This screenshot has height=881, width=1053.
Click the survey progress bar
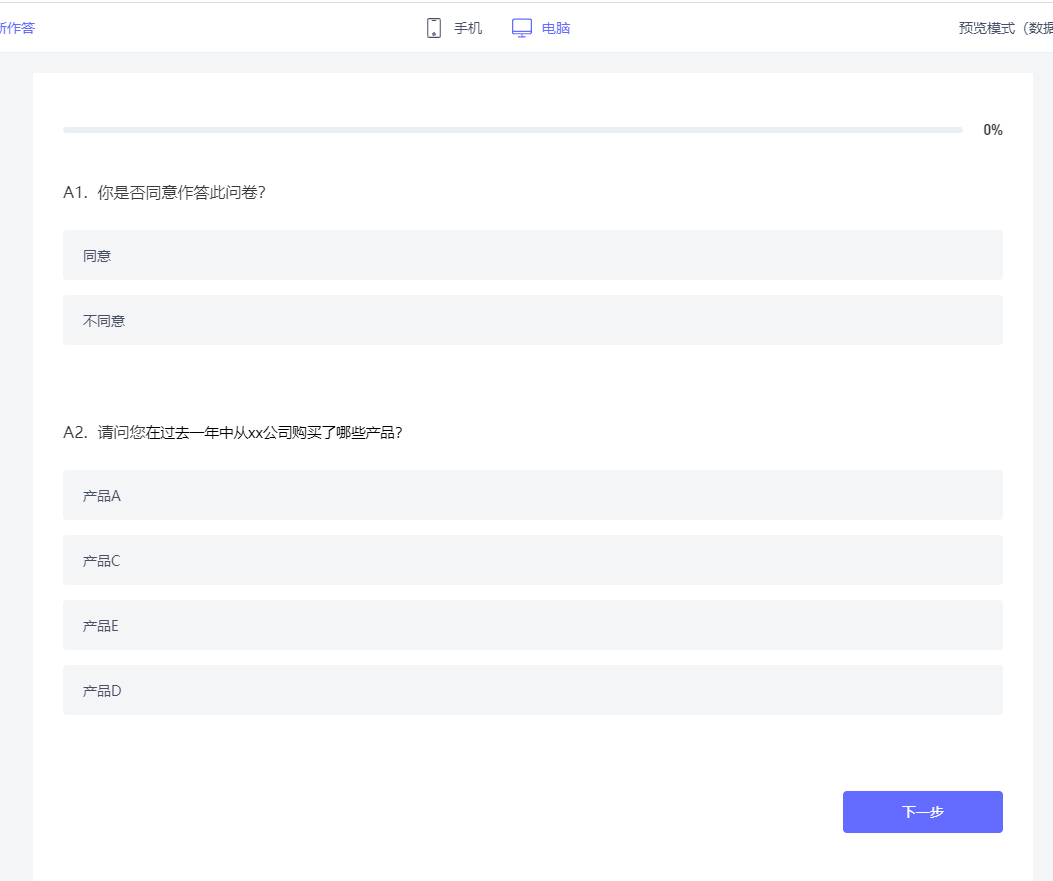[512, 130]
